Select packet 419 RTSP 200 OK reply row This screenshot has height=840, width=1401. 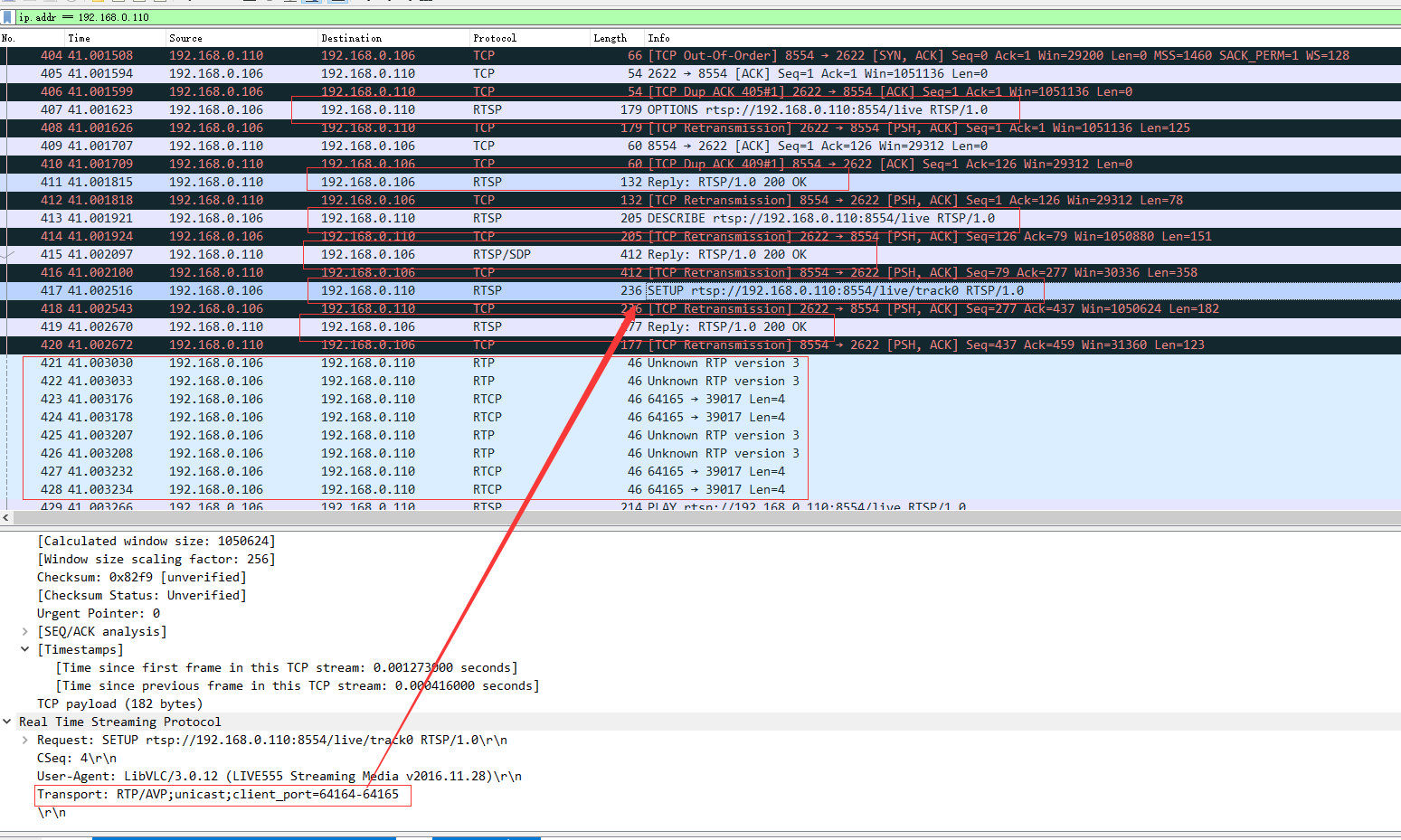coord(700,326)
